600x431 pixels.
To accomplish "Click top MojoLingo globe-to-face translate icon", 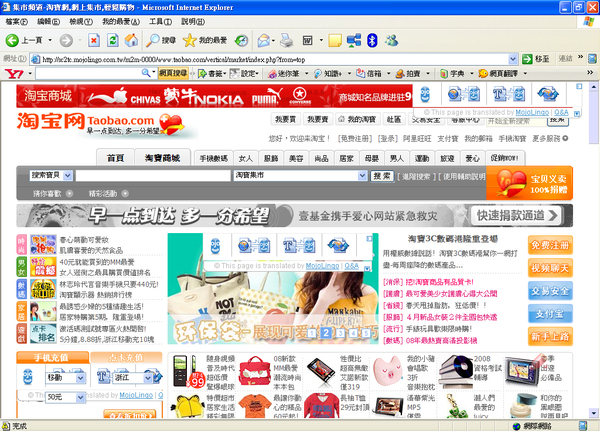I will click(464, 94).
